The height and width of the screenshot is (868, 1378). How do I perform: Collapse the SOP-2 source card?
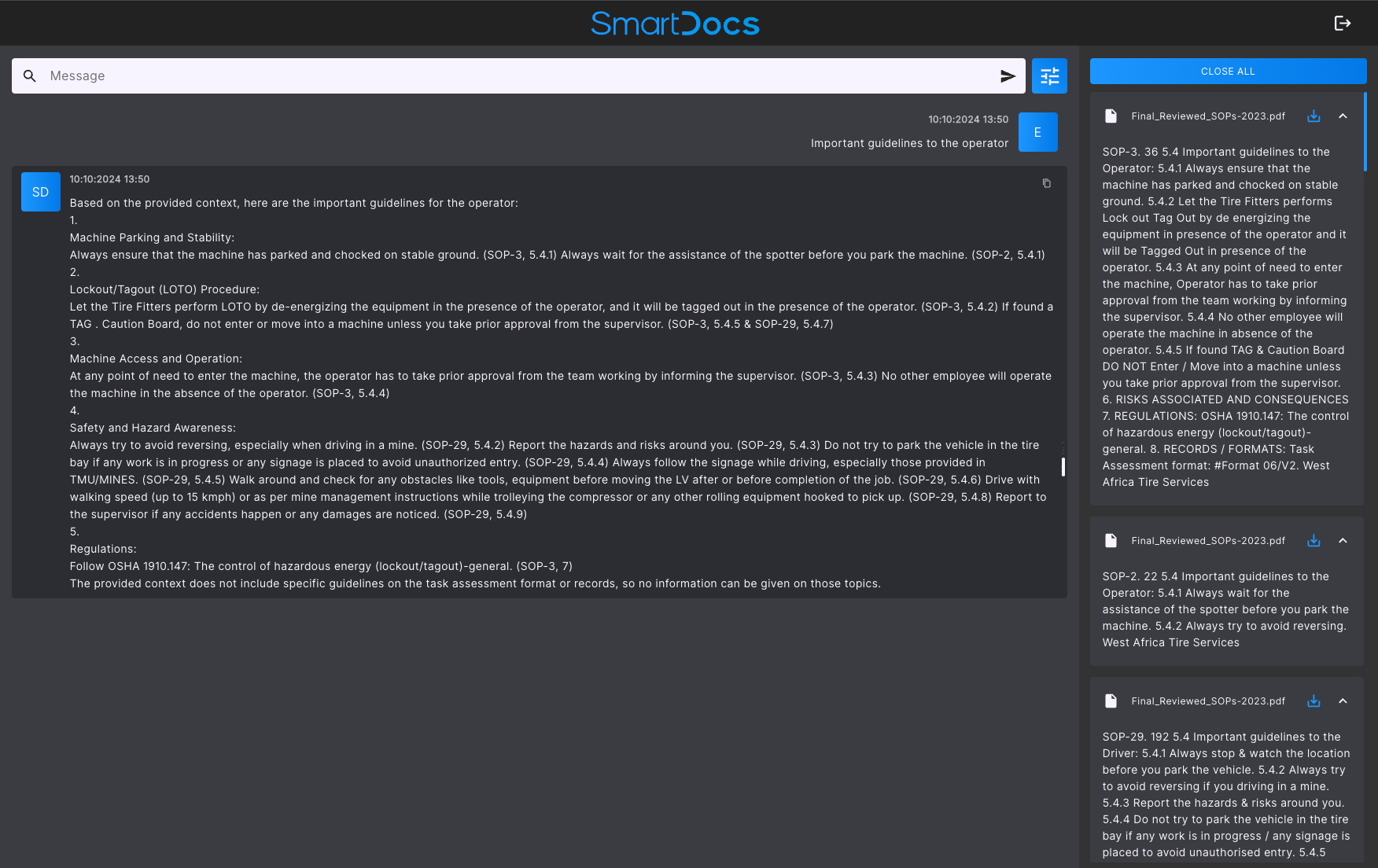1343,541
